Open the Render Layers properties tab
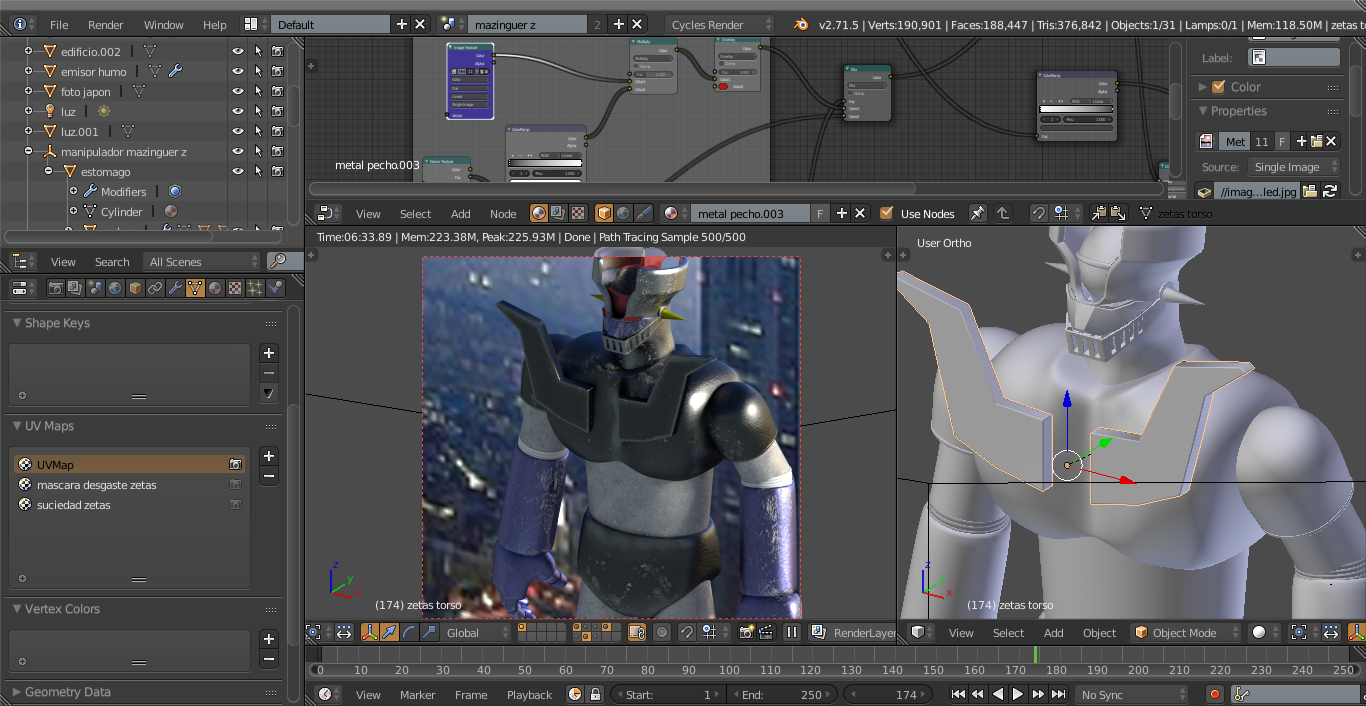 (75, 288)
